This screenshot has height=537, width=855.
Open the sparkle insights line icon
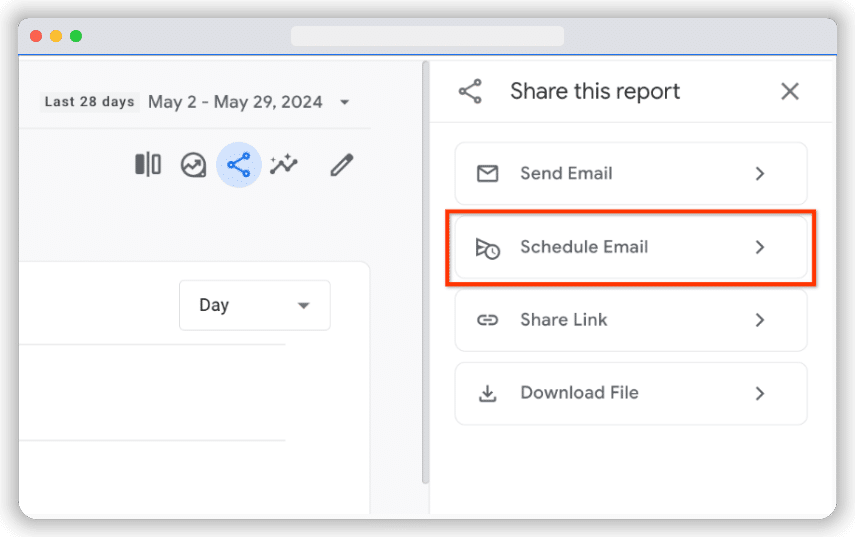(x=284, y=164)
